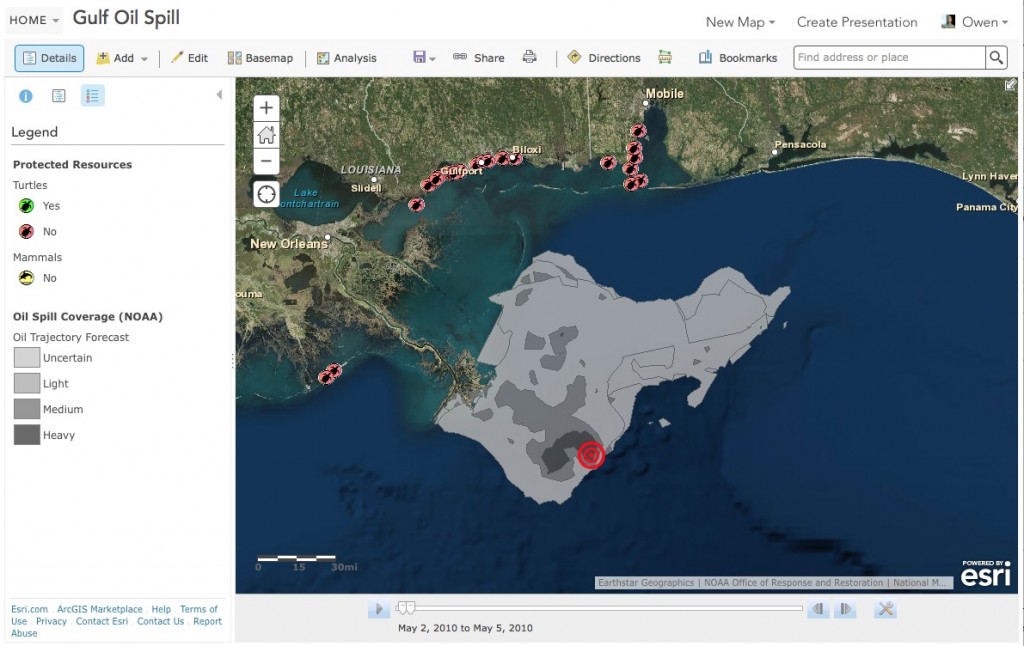The image size is (1024, 646).
Task: Click the time slider thumb handle
Action: [406, 608]
